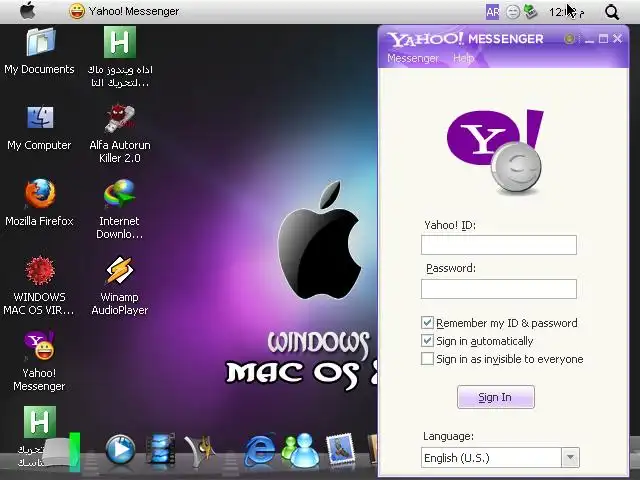Click the green-arrow tray icon left of the clock

click(x=530, y=11)
